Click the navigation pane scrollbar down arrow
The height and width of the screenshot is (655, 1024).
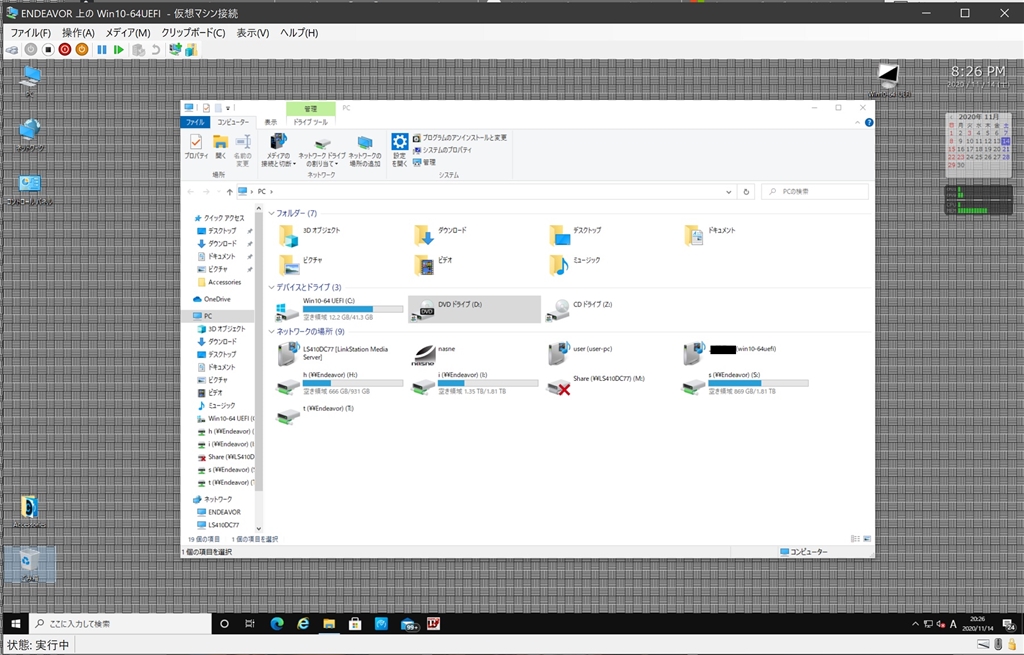point(259,528)
